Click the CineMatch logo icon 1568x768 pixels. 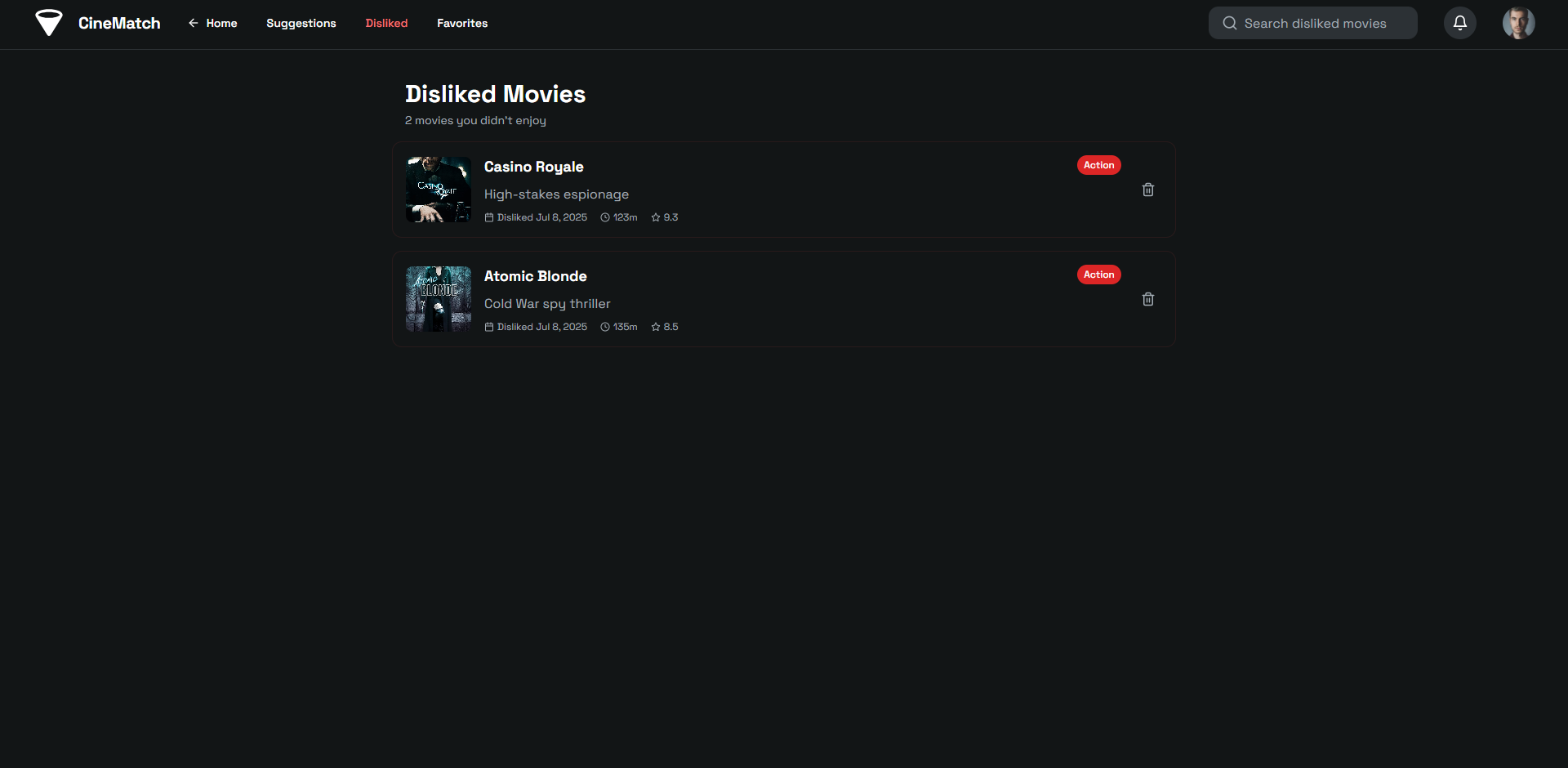(48, 23)
